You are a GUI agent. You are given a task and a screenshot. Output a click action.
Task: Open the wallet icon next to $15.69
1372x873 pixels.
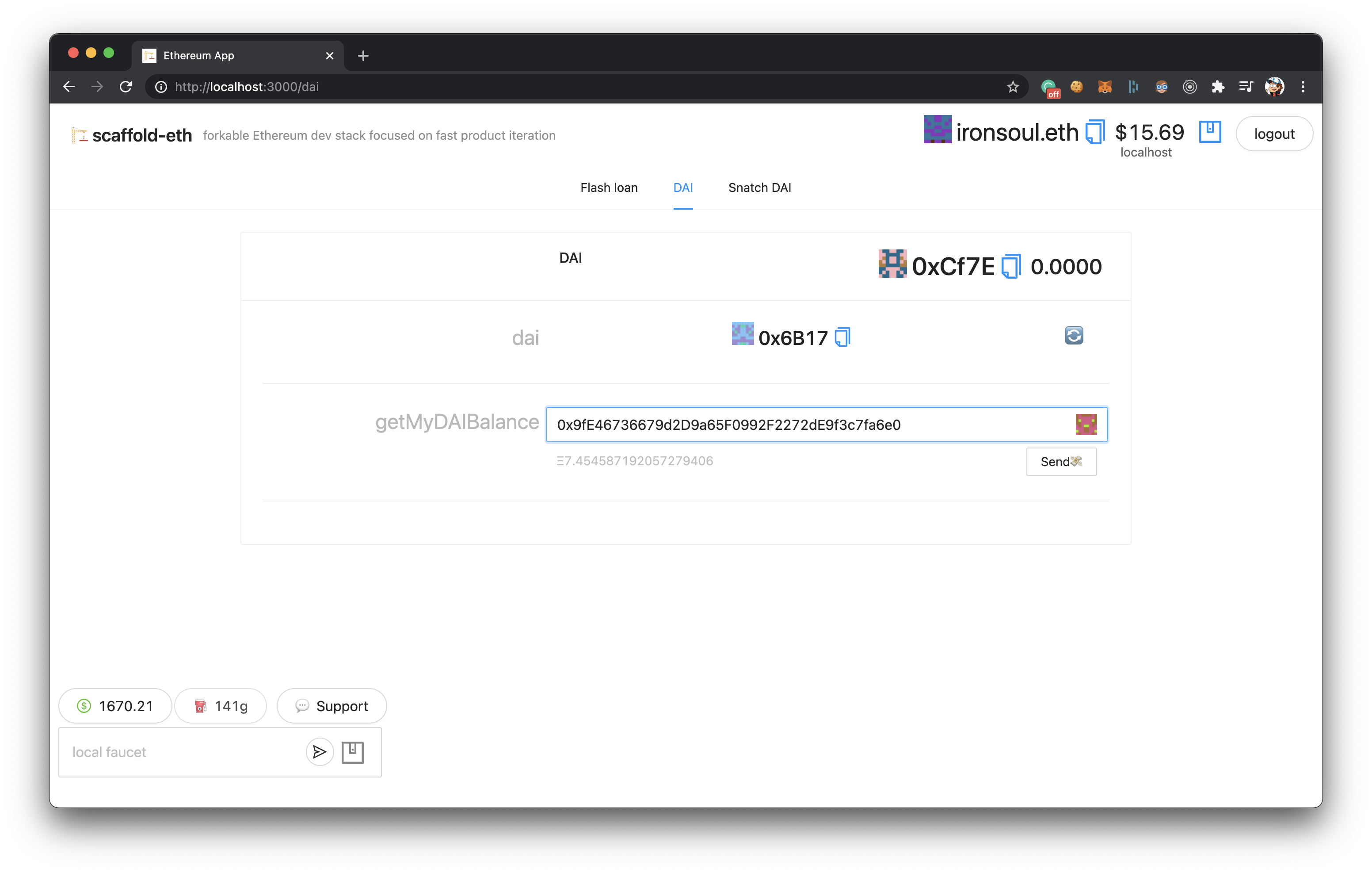[x=1210, y=132]
